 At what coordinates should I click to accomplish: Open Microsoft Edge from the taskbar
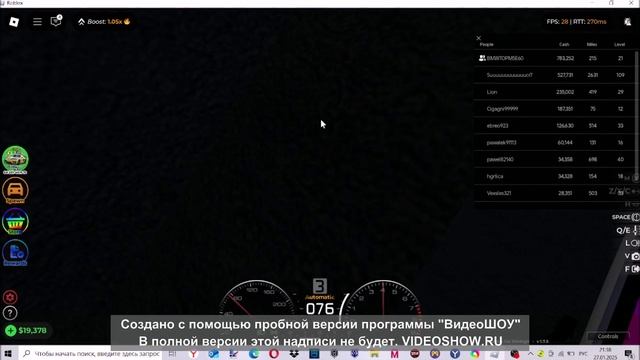[x=254, y=354]
